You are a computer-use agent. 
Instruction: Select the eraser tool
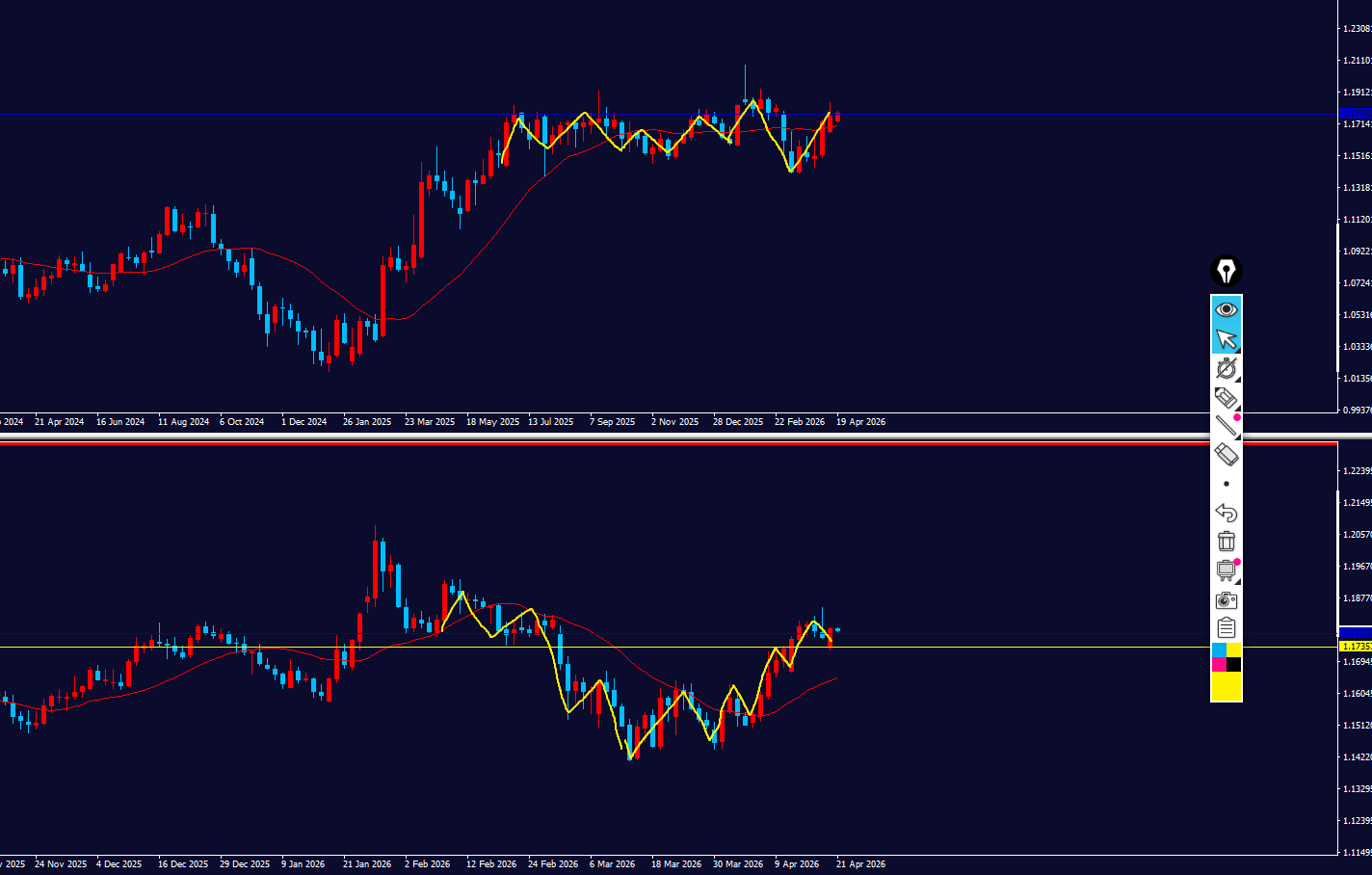(x=1226, y=454)
